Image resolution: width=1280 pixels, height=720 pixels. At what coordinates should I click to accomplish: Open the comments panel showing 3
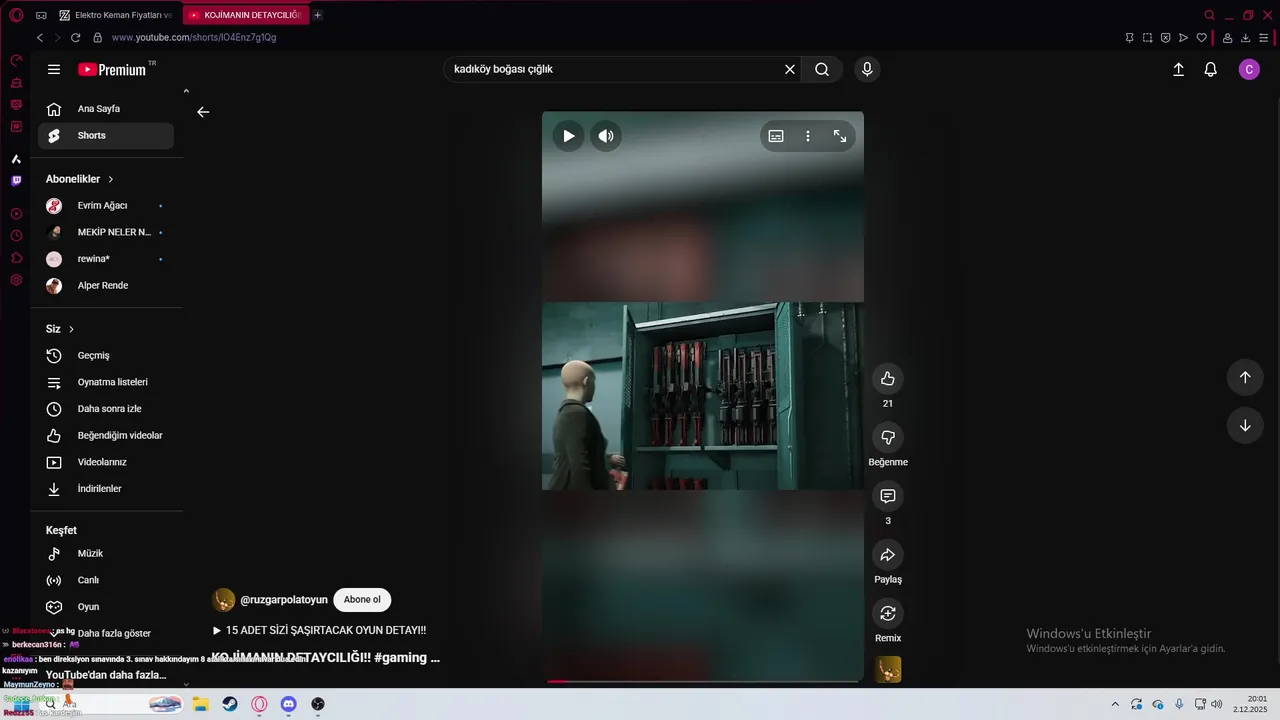[x=887, y=496]
